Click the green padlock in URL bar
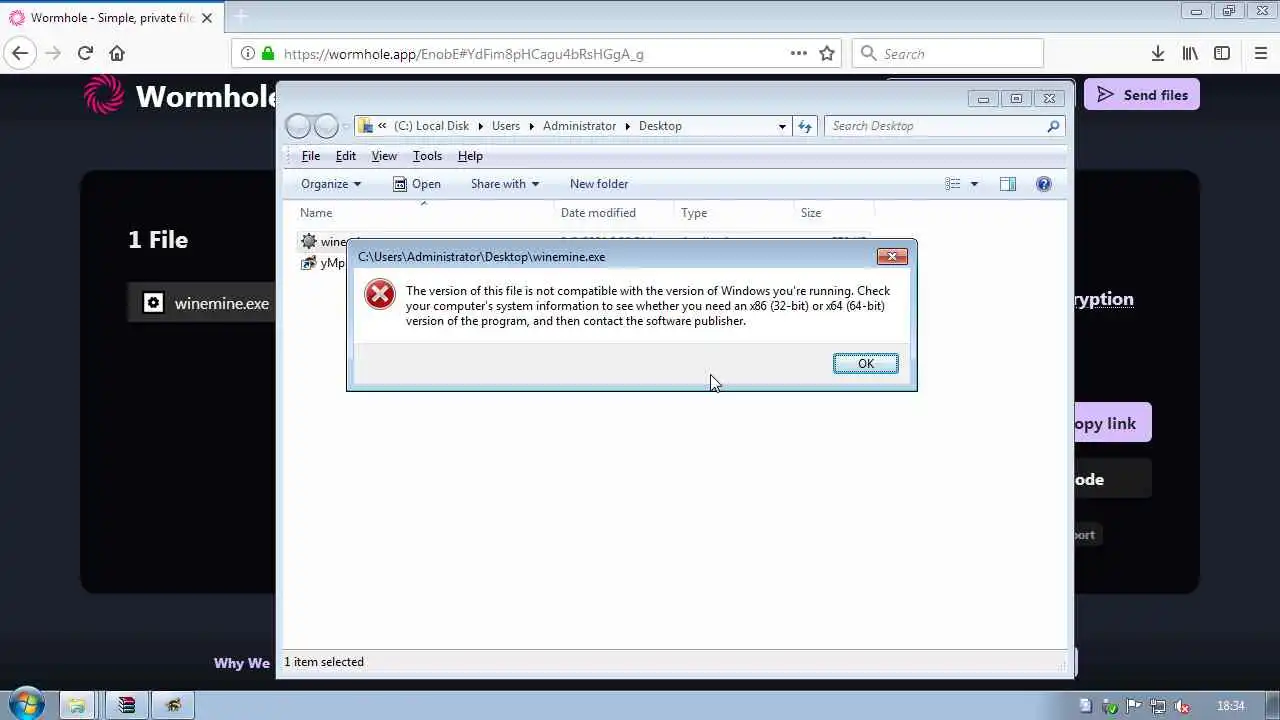Screen dimensions: 1280x720 [x=268, y=53]
